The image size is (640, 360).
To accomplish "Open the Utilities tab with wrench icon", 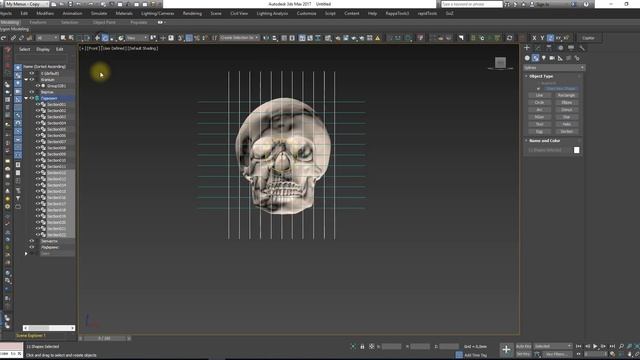I will pyautogui.click(x=582, y=48).
